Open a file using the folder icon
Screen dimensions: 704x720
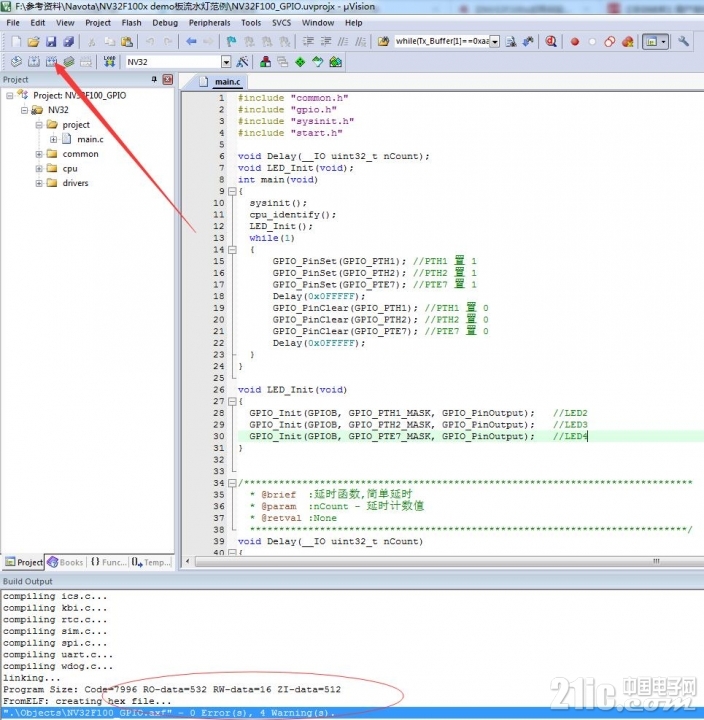tap(33, 41)
